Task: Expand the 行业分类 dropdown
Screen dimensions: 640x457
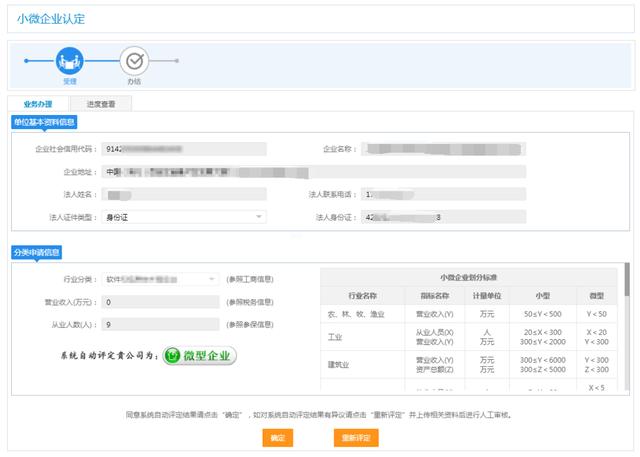Action: coord(160,279)
